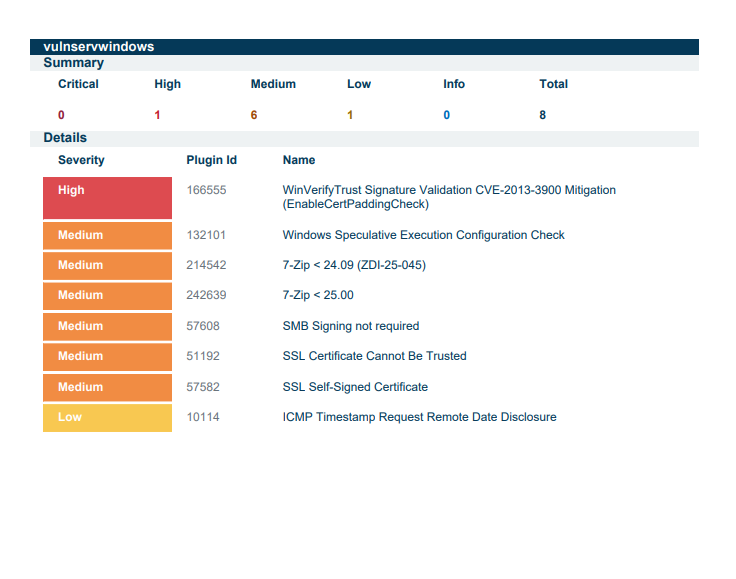
Task: Click the Medium severity cell for SMB Signing
Action: [107, 327]
